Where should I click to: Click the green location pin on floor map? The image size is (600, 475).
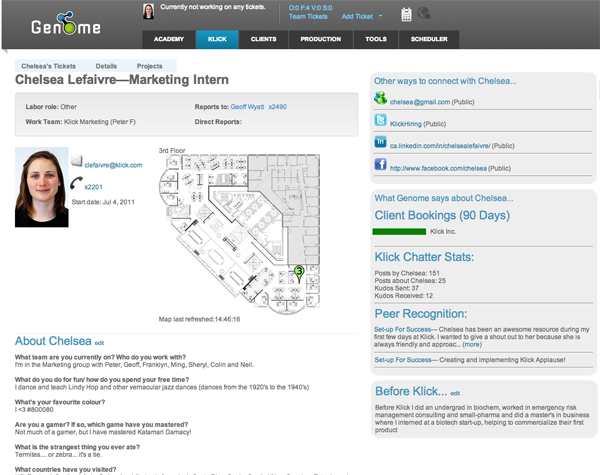[x=299, y=274]
